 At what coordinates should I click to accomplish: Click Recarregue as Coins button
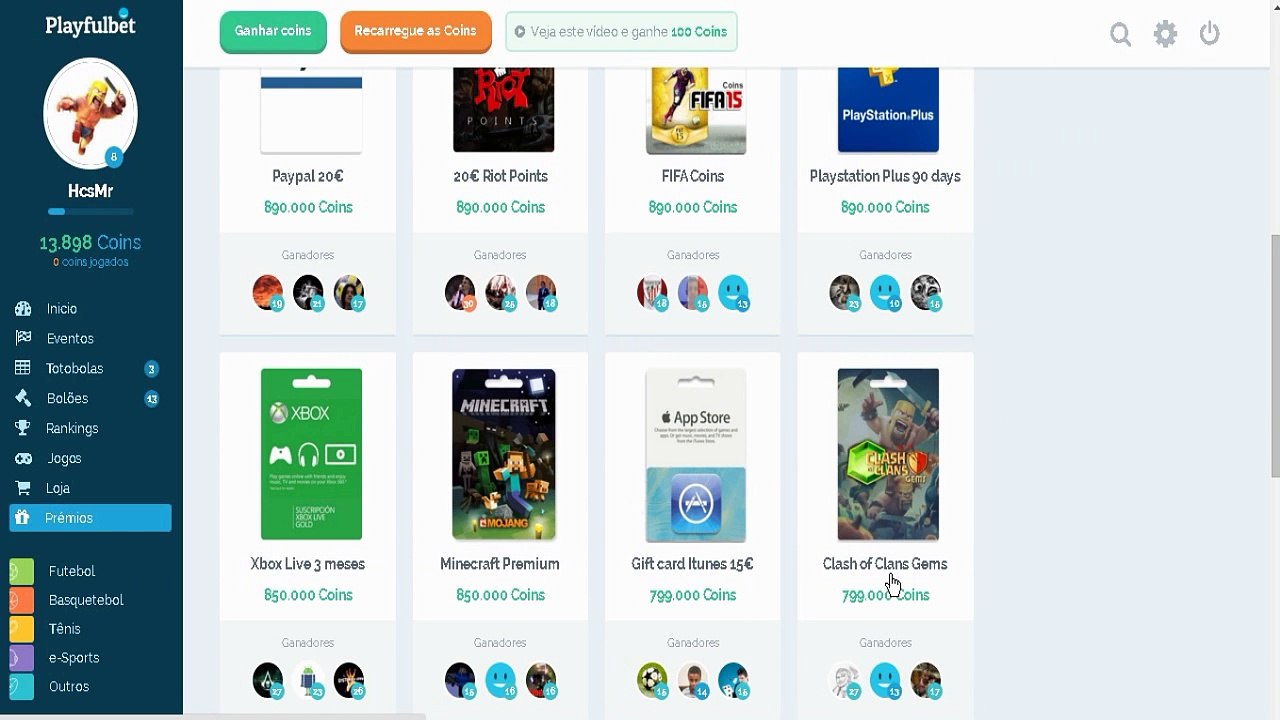pos(415,31)
